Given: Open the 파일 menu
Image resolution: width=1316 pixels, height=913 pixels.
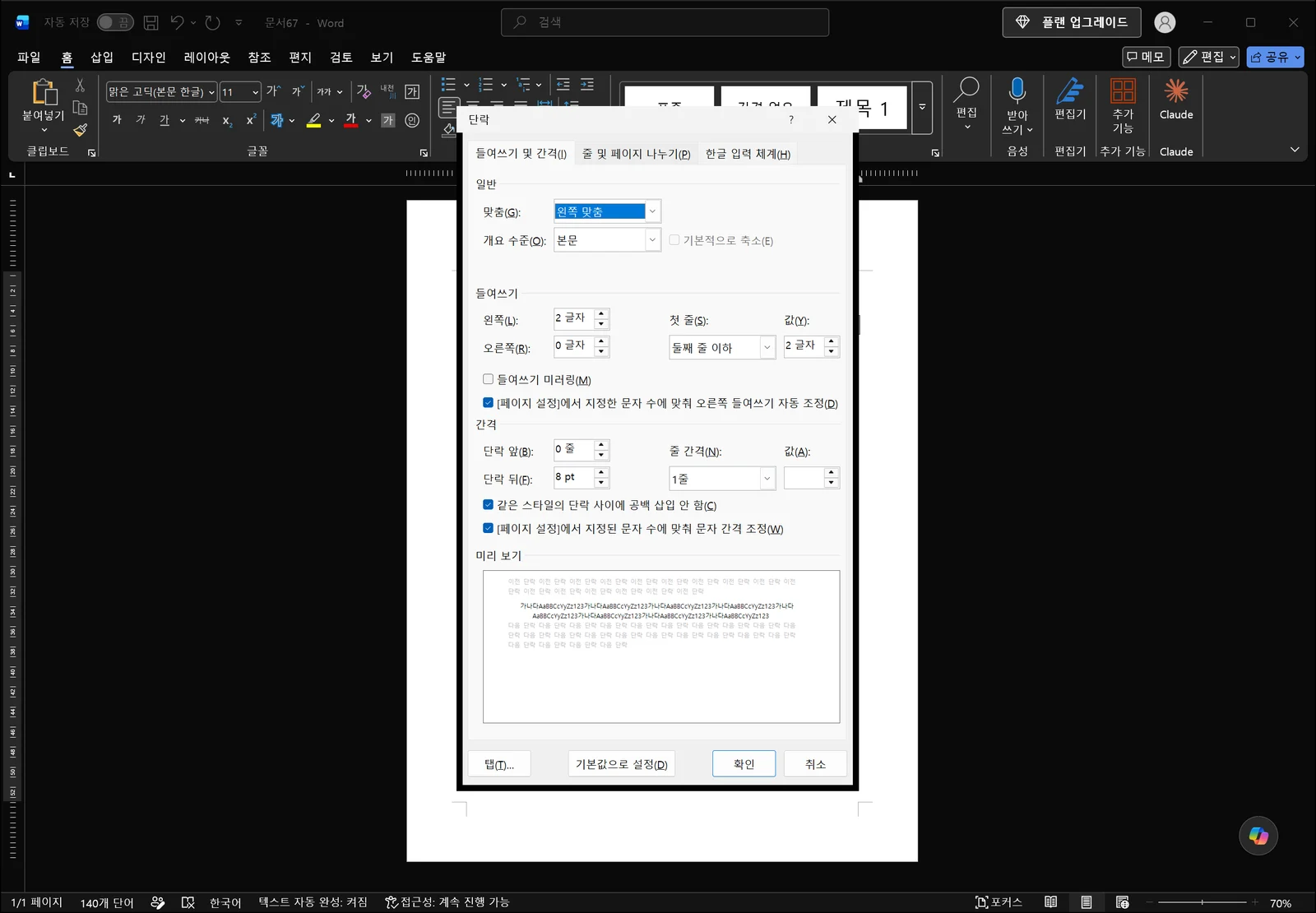Looking at the screenshot, I should (x=29, y=57).
